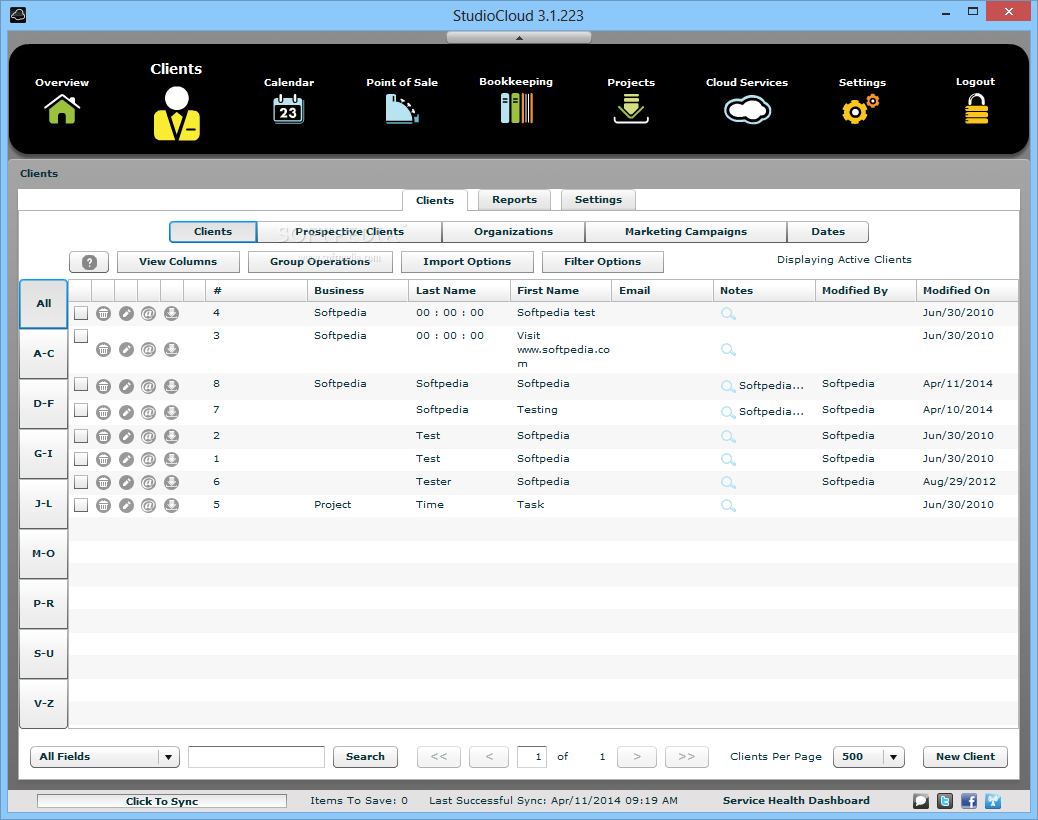
Task: Check the box for client #7
Action: pos(81,410)
